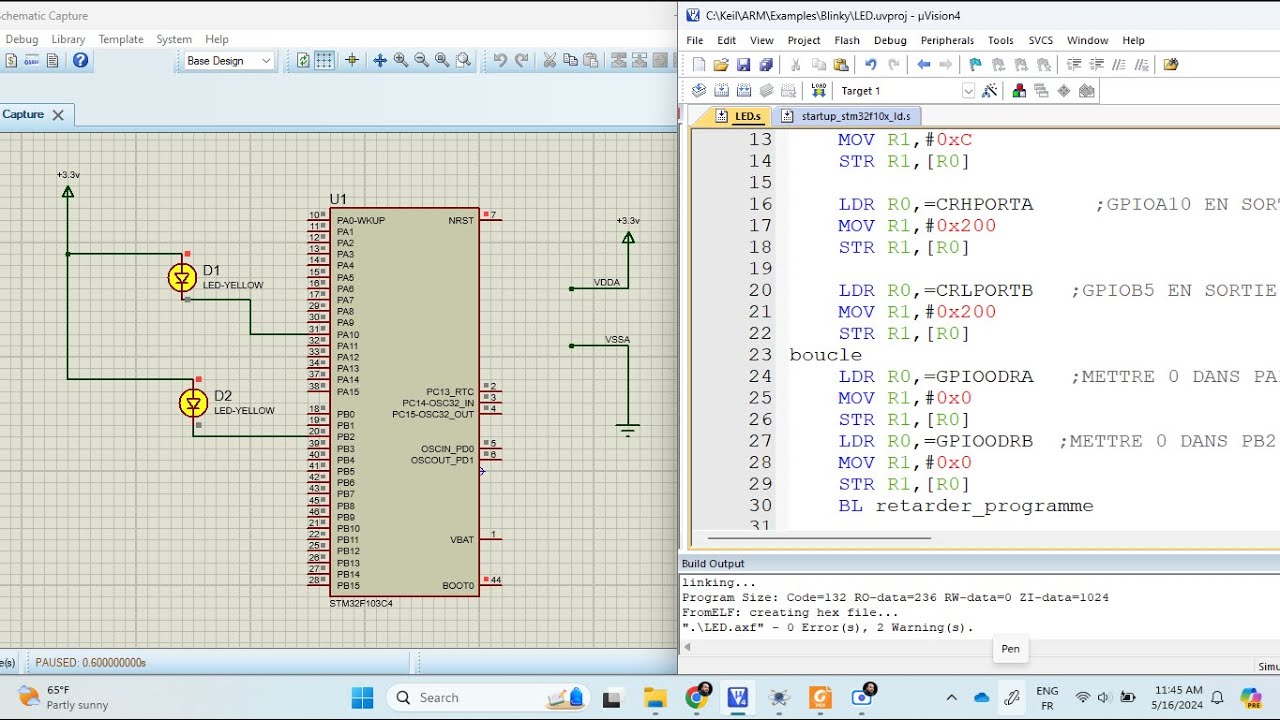Open Chrome from the taskbar
Viewport: 1280px width, 720px height.
697,697
